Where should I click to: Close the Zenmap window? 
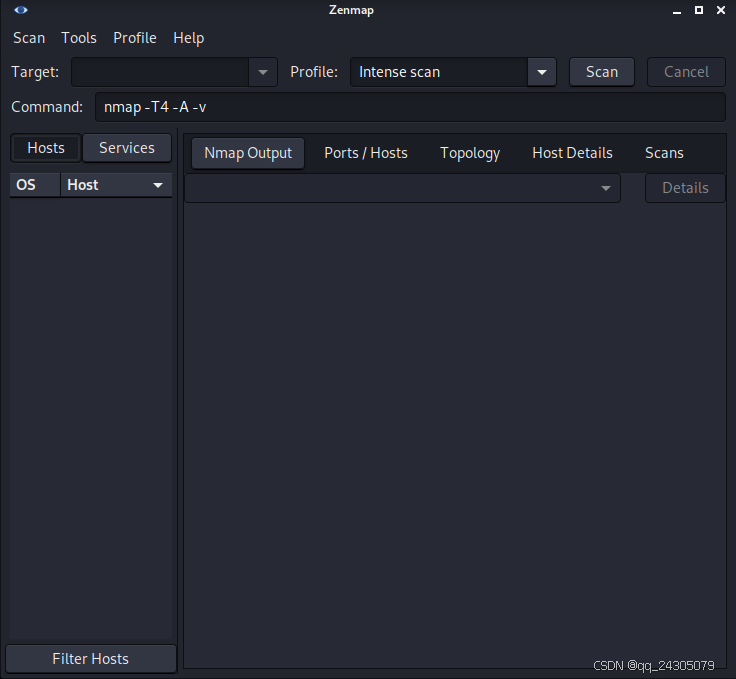click(721, 10)
